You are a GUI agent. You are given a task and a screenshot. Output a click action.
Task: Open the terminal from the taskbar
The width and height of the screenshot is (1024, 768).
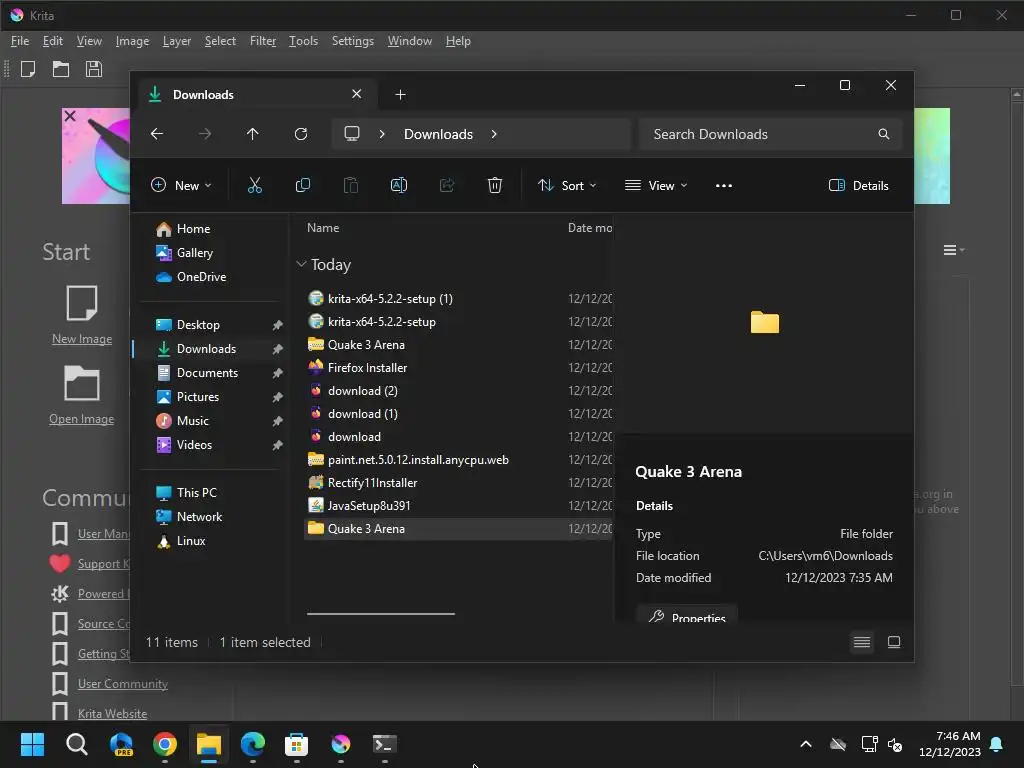(x=384, y=744)
